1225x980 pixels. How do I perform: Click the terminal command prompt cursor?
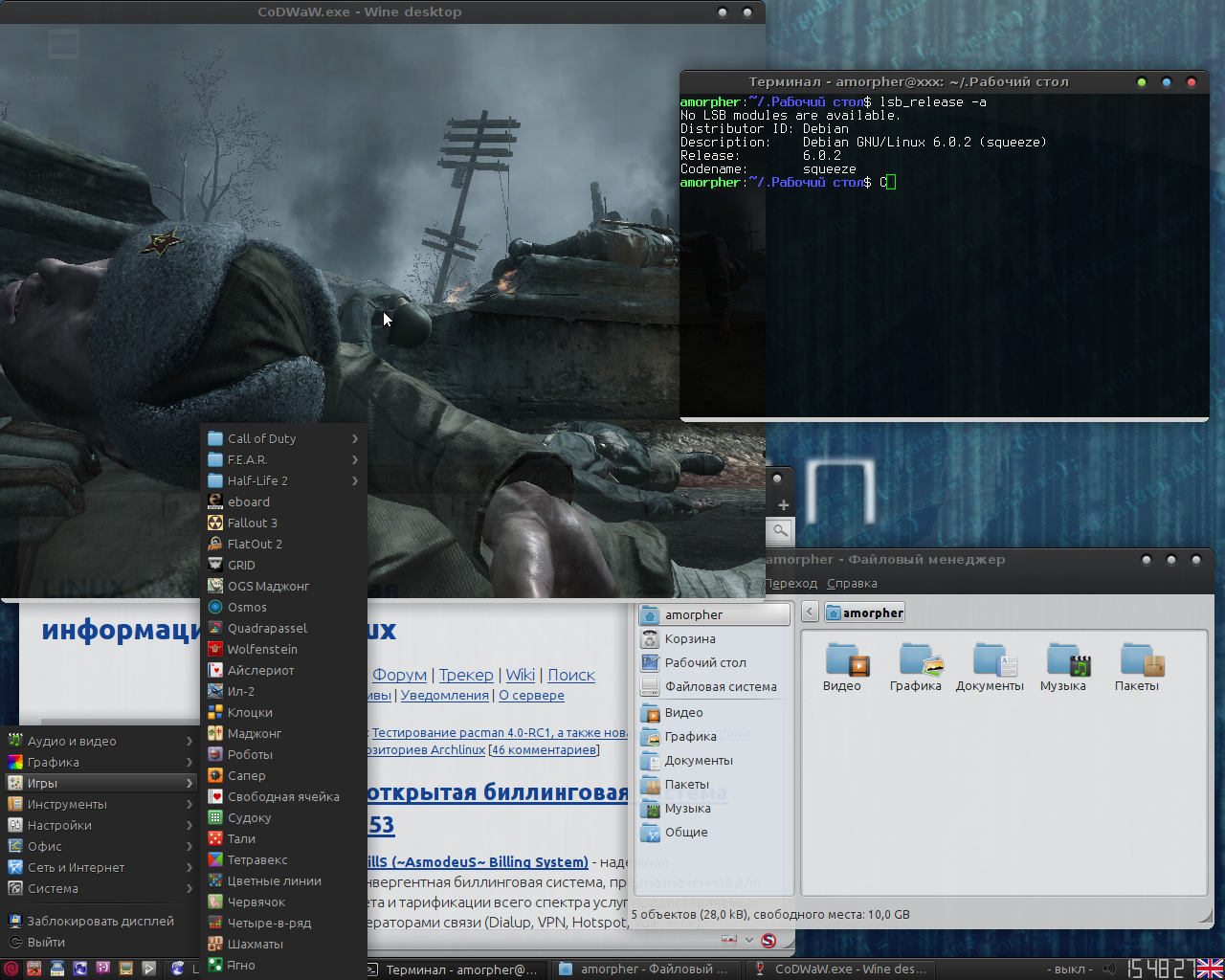tap(891, 182)
